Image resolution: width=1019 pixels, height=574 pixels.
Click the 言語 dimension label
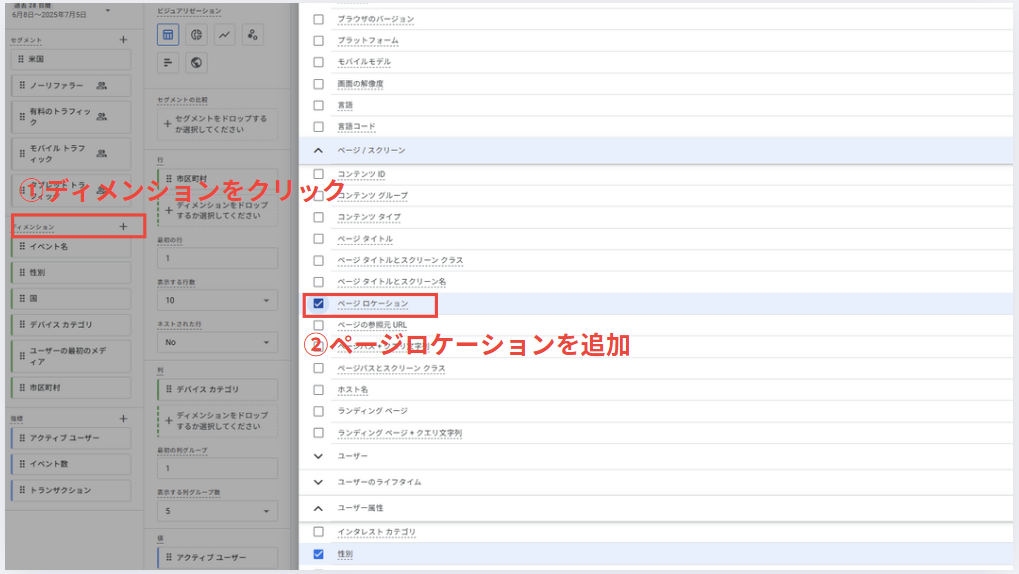(345, 105)
